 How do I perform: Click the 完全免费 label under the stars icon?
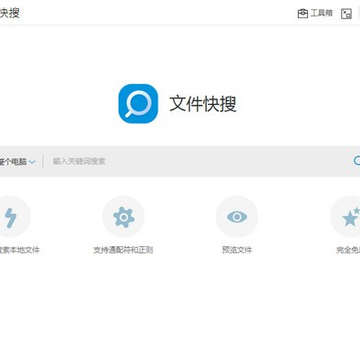coord(348,250)
